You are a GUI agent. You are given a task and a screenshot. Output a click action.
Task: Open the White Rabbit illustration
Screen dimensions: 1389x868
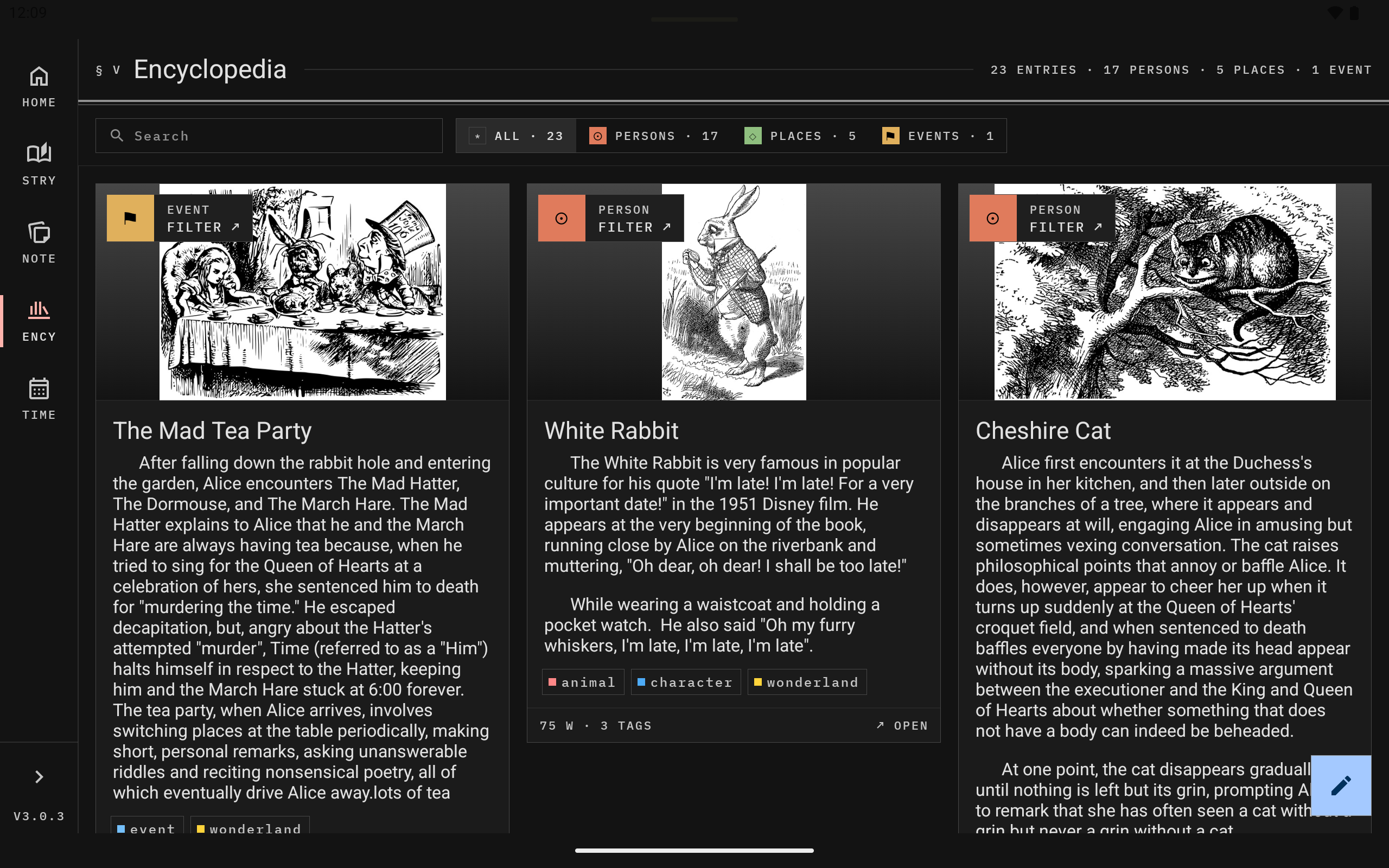(x=734, y=292)
